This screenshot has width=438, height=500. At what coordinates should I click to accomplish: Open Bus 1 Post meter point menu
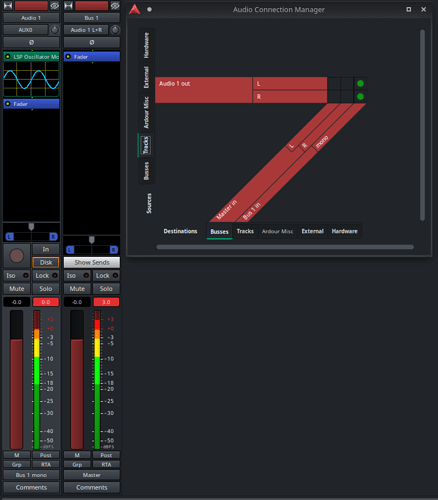(106, 455)
